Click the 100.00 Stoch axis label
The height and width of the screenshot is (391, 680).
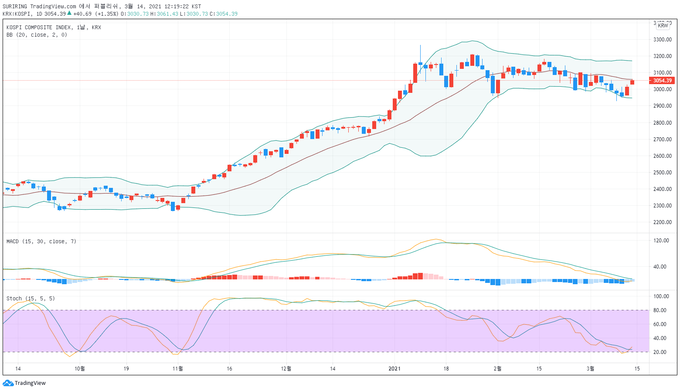(661, 297)
